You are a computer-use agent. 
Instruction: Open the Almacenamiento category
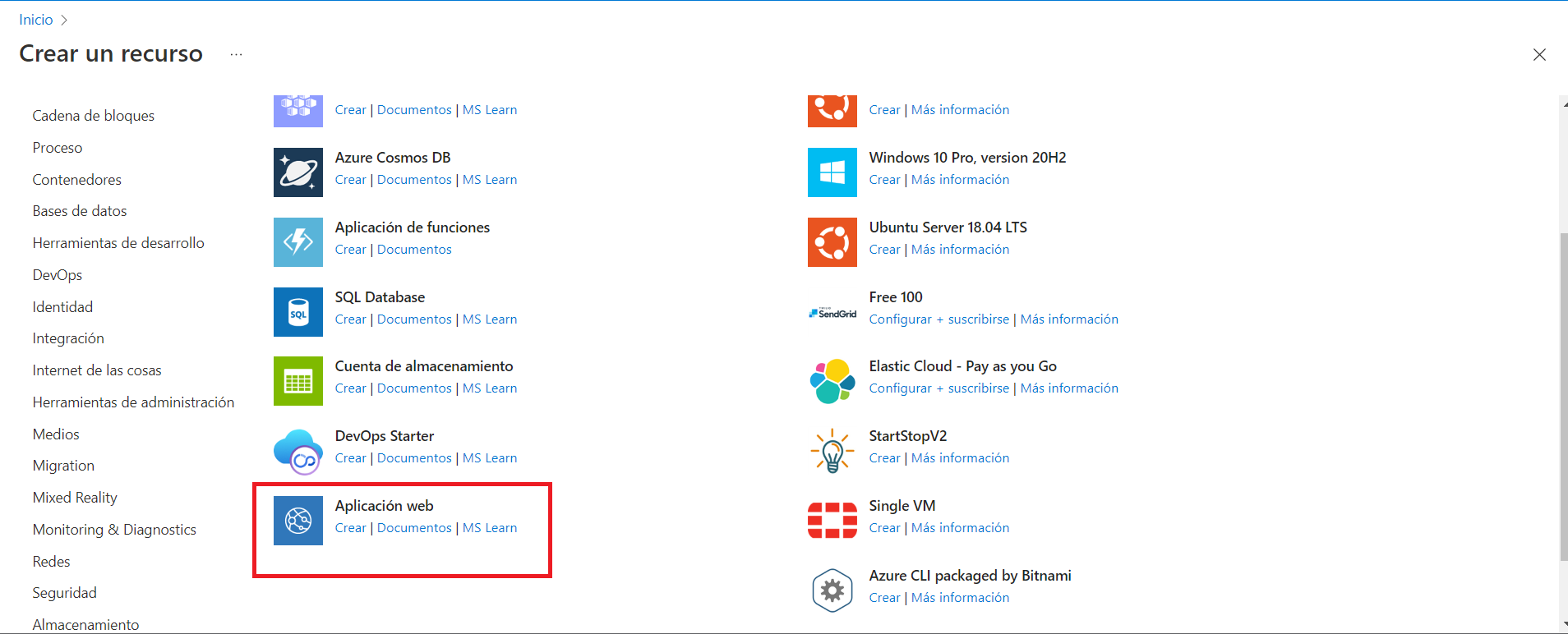pos(85,625)
